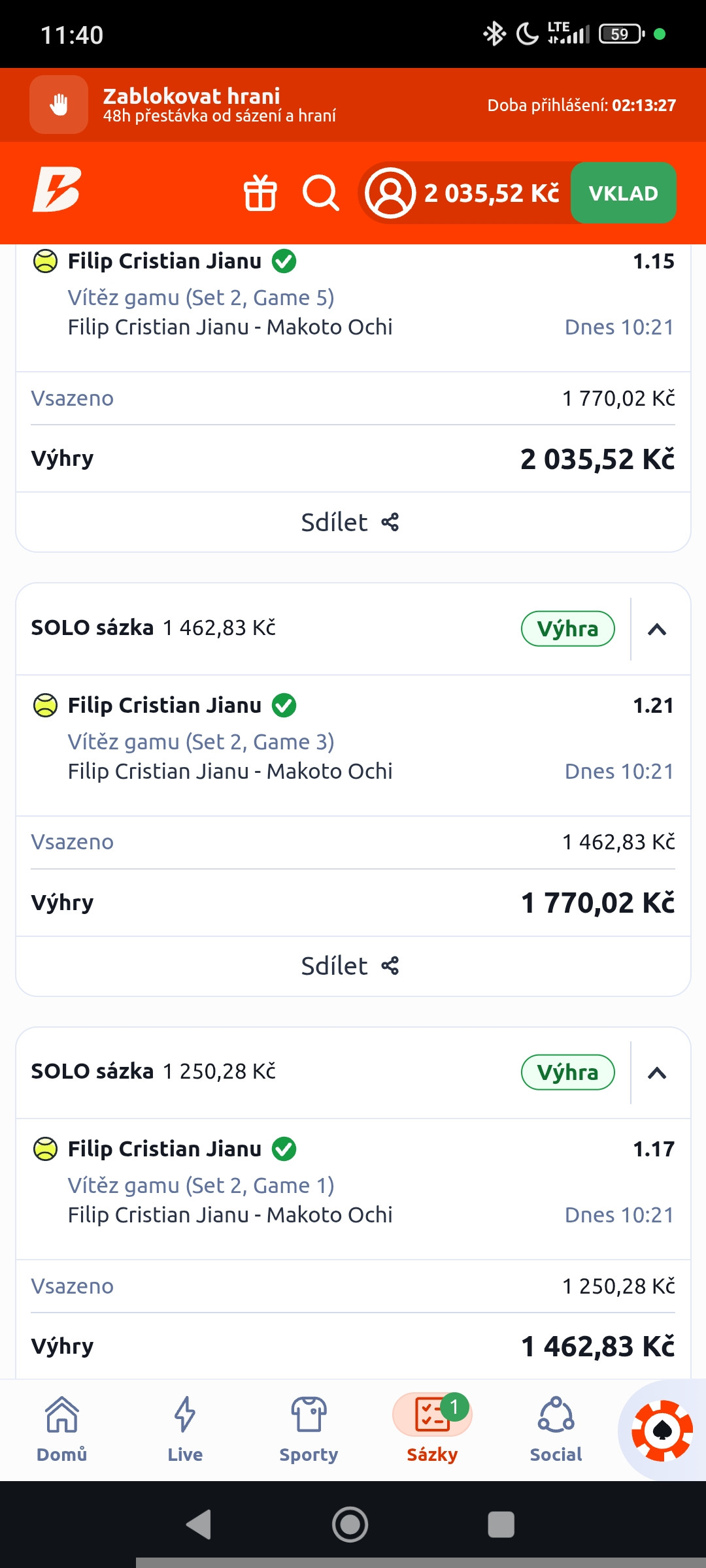Image resolution: width=706 pixels, height=1568 pixels.
Task: Tap the betting site logo
Action: [x=58, y=190]
